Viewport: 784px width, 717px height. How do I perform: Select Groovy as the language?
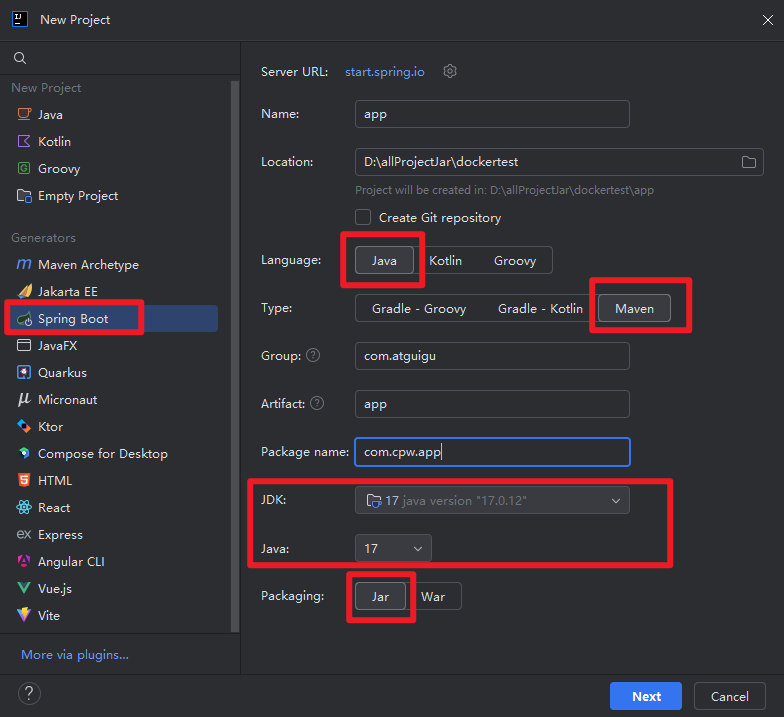tap(515, 260)
